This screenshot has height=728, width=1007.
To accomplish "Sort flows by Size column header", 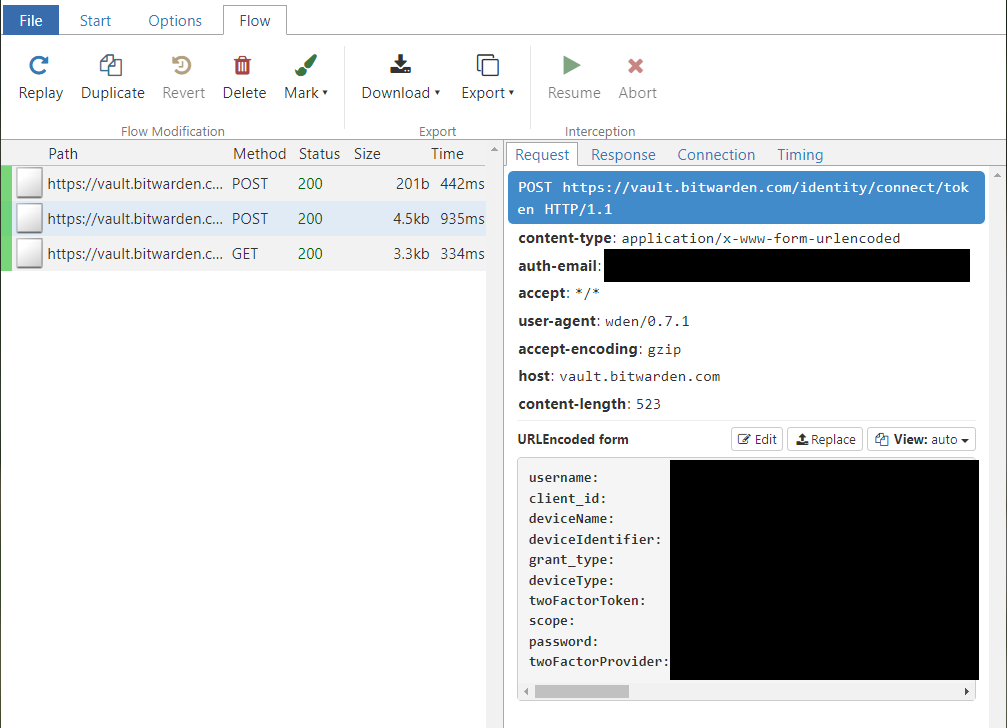I will [x=367, y=153].
